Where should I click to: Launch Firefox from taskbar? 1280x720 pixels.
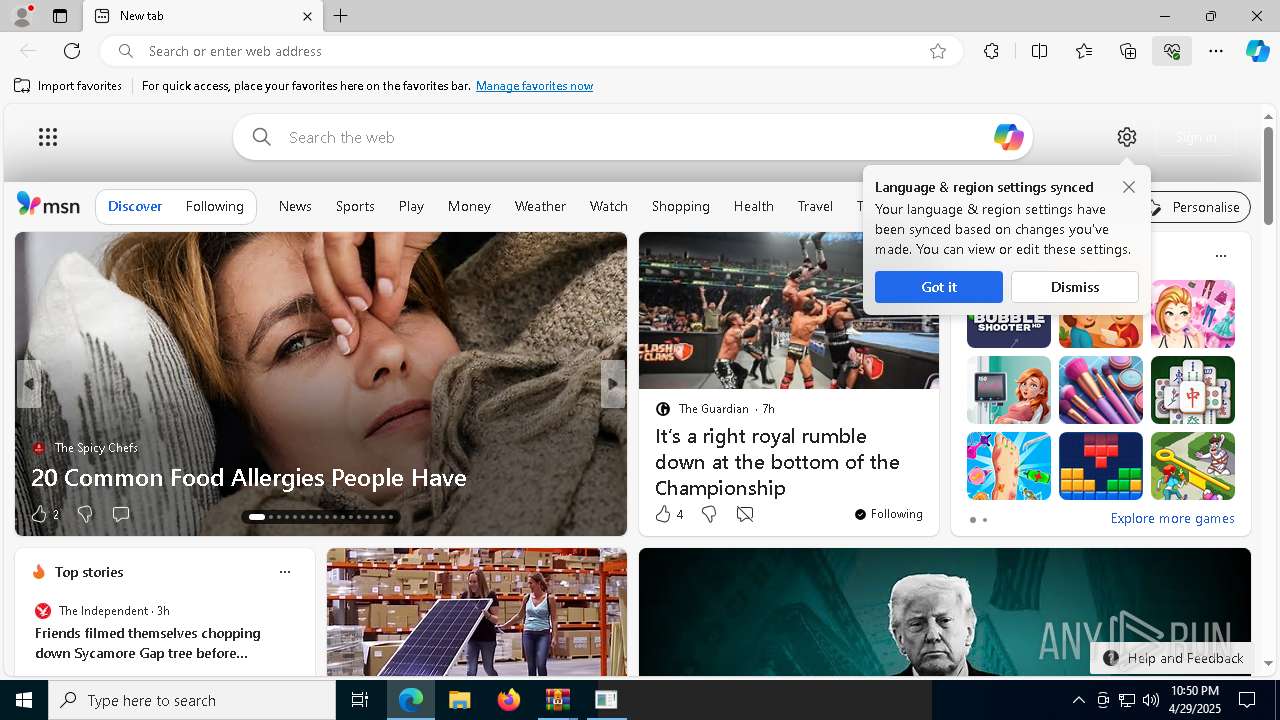pos(509,700)
